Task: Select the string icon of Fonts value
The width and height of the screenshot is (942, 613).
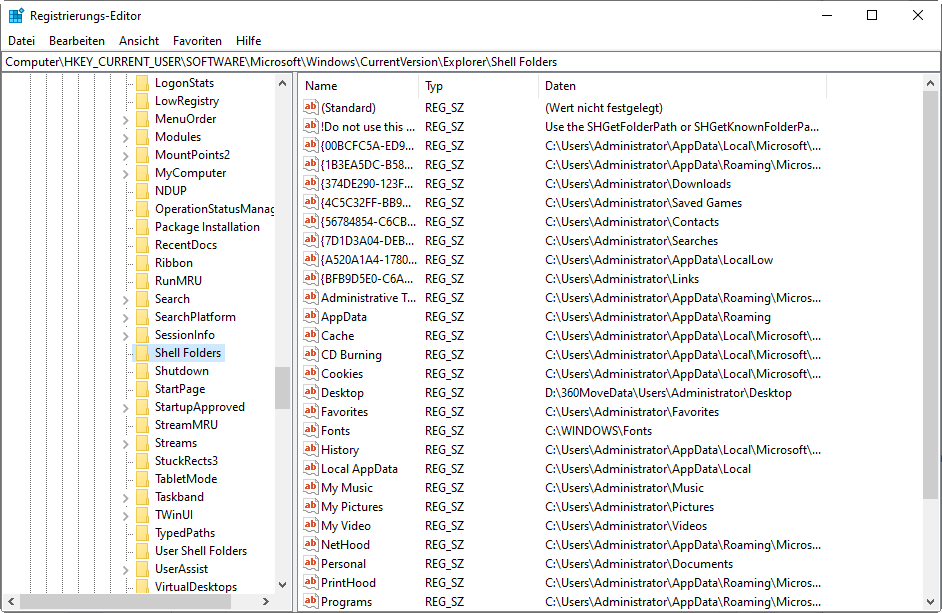Action: [311, 430]
